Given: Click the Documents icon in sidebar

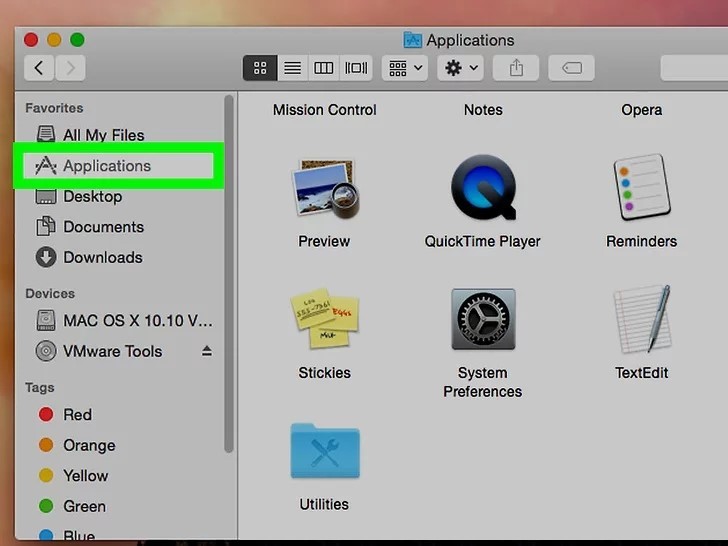Looking at the screenshot, I should 46,227.
